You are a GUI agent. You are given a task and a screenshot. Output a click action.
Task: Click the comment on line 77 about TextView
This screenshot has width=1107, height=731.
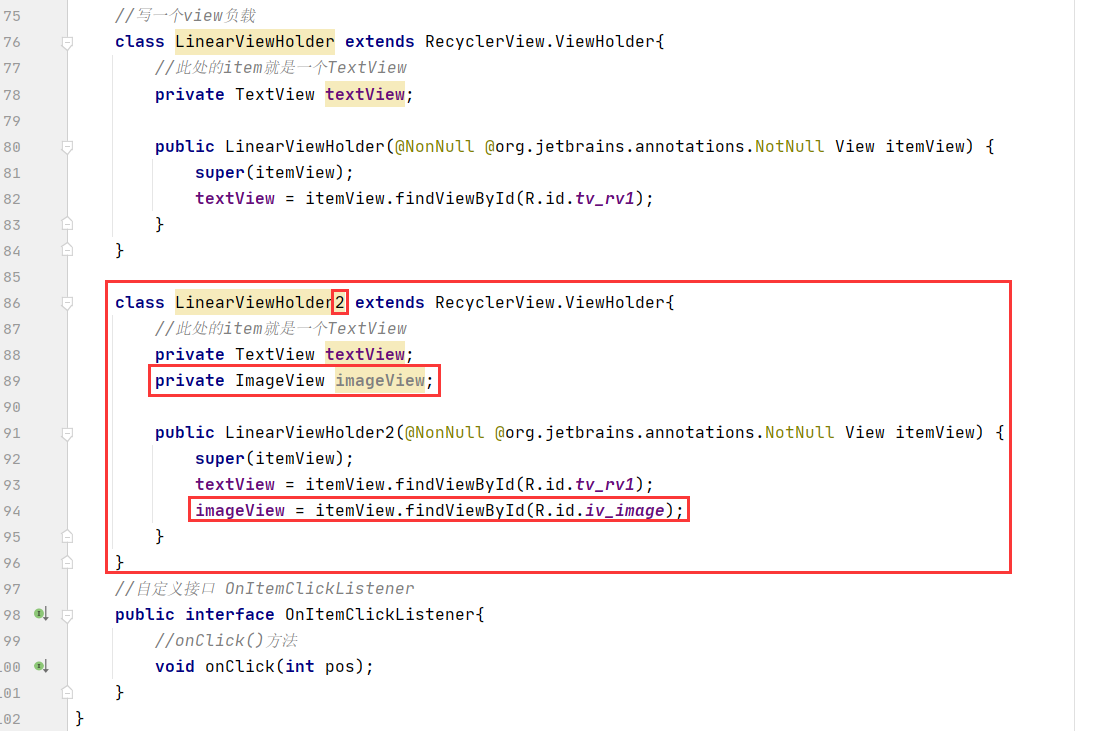(x=280, y=68)
